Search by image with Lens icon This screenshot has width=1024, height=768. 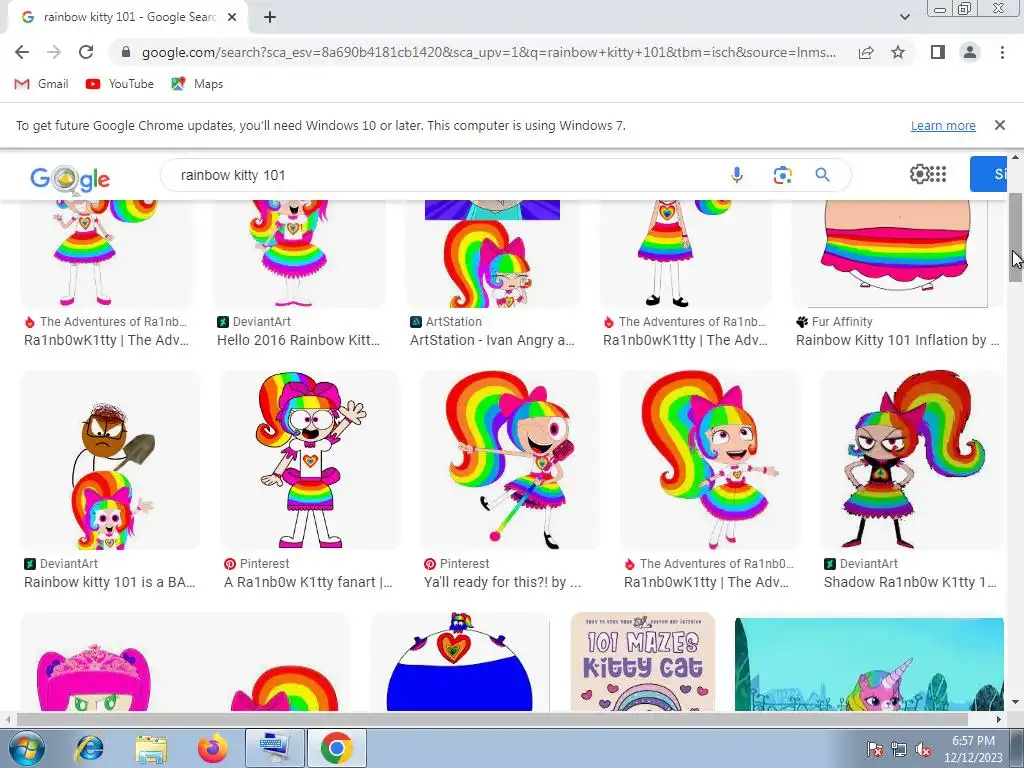tap(782, 175)
